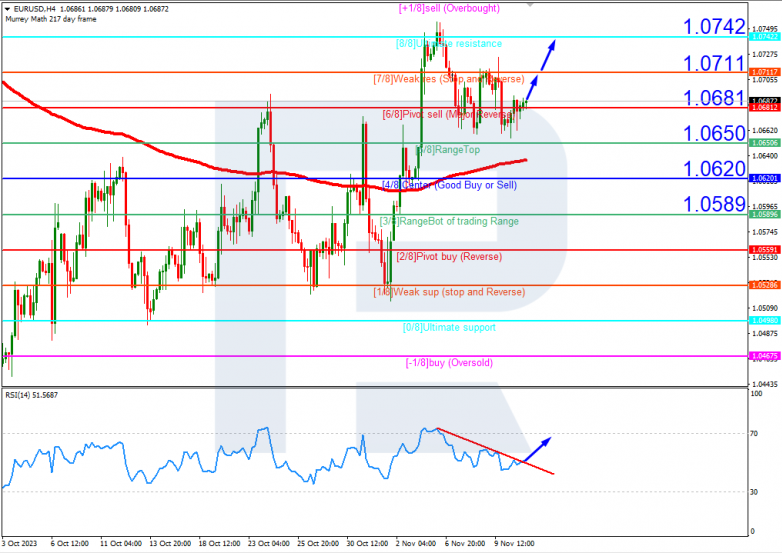This screenshot has height=553, width=782.
Task: Select the orange 1.05286 price axis tag
Action: click(765, 285)
